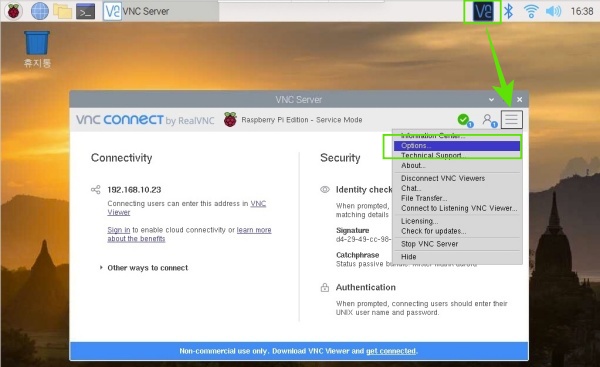
Task: Choose Technical Support... menu entry
Action: tap(457, 155)
